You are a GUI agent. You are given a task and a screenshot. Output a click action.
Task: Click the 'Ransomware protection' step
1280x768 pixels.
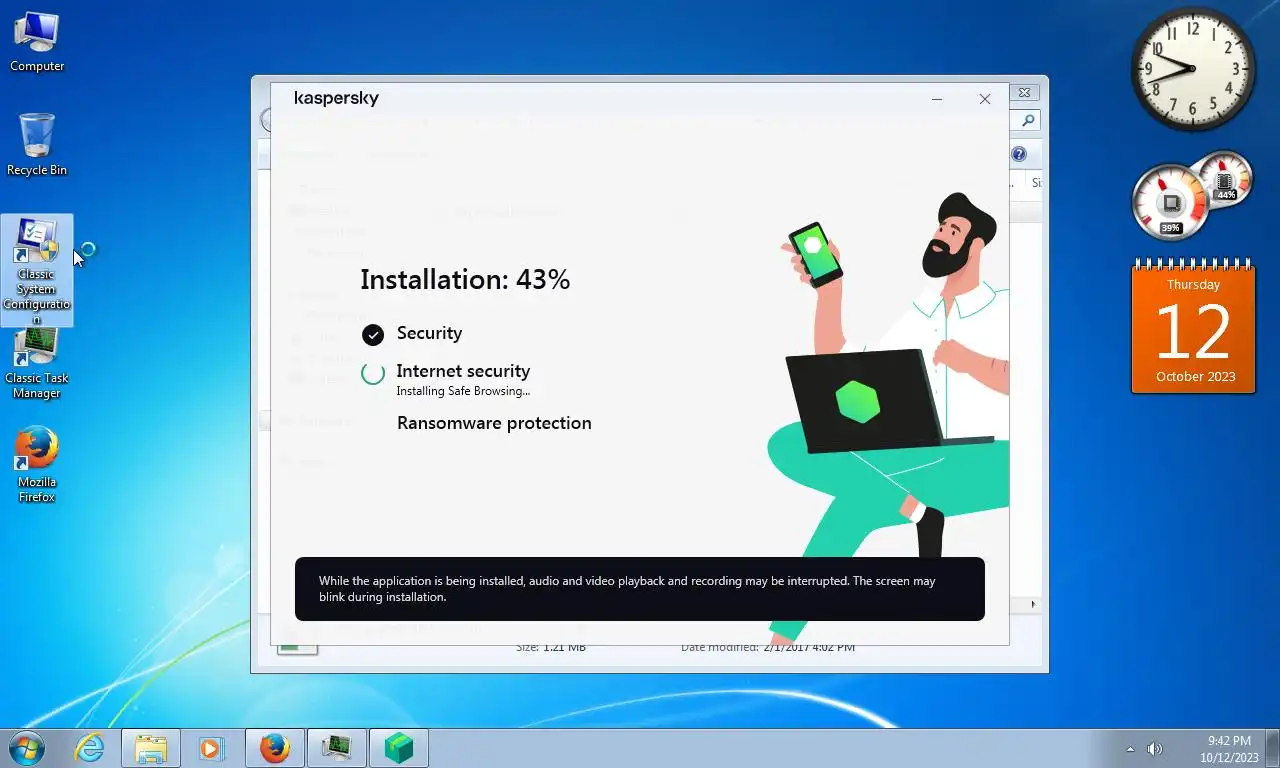click(494, 423)
